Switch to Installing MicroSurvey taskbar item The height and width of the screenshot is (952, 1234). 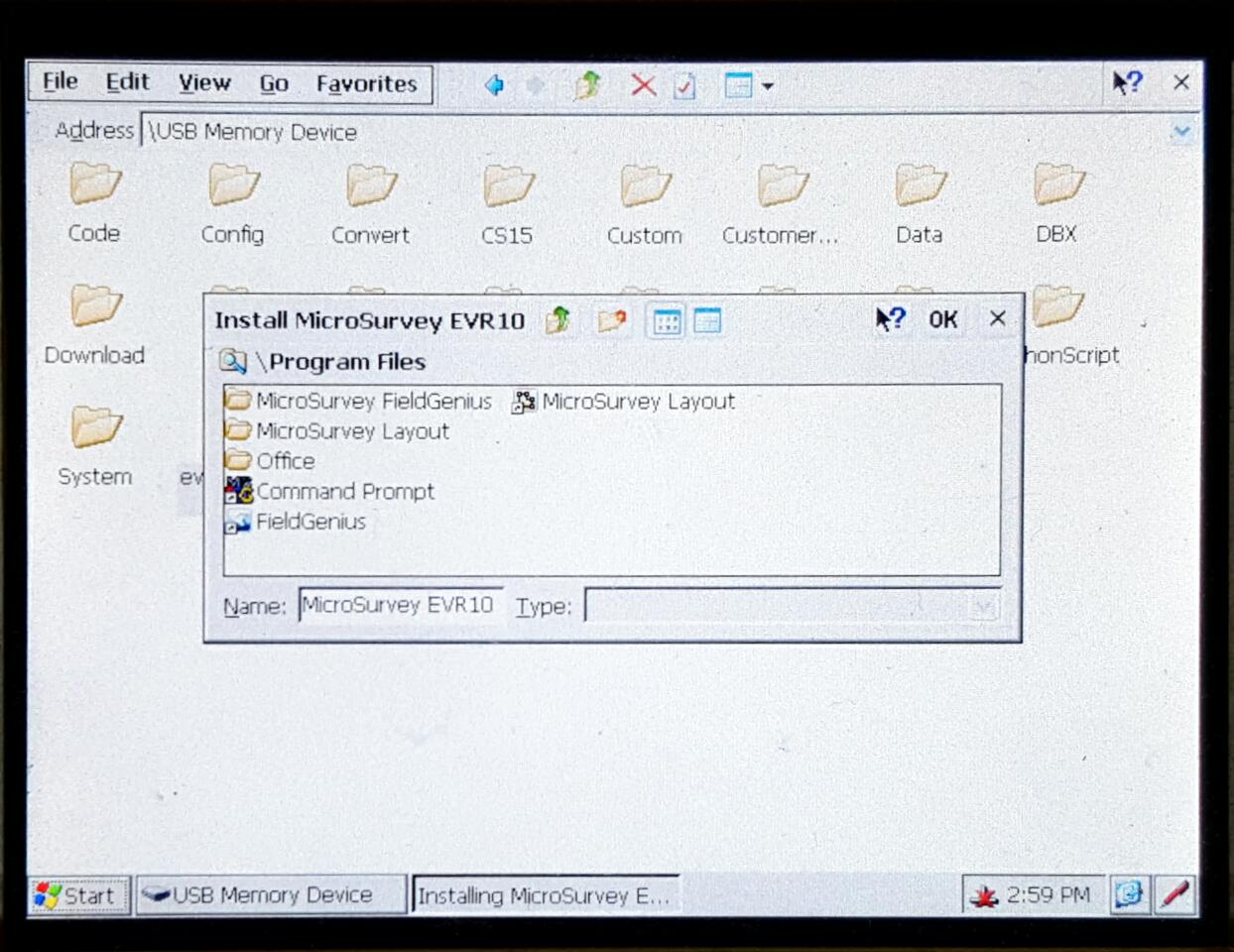[546, 896]
